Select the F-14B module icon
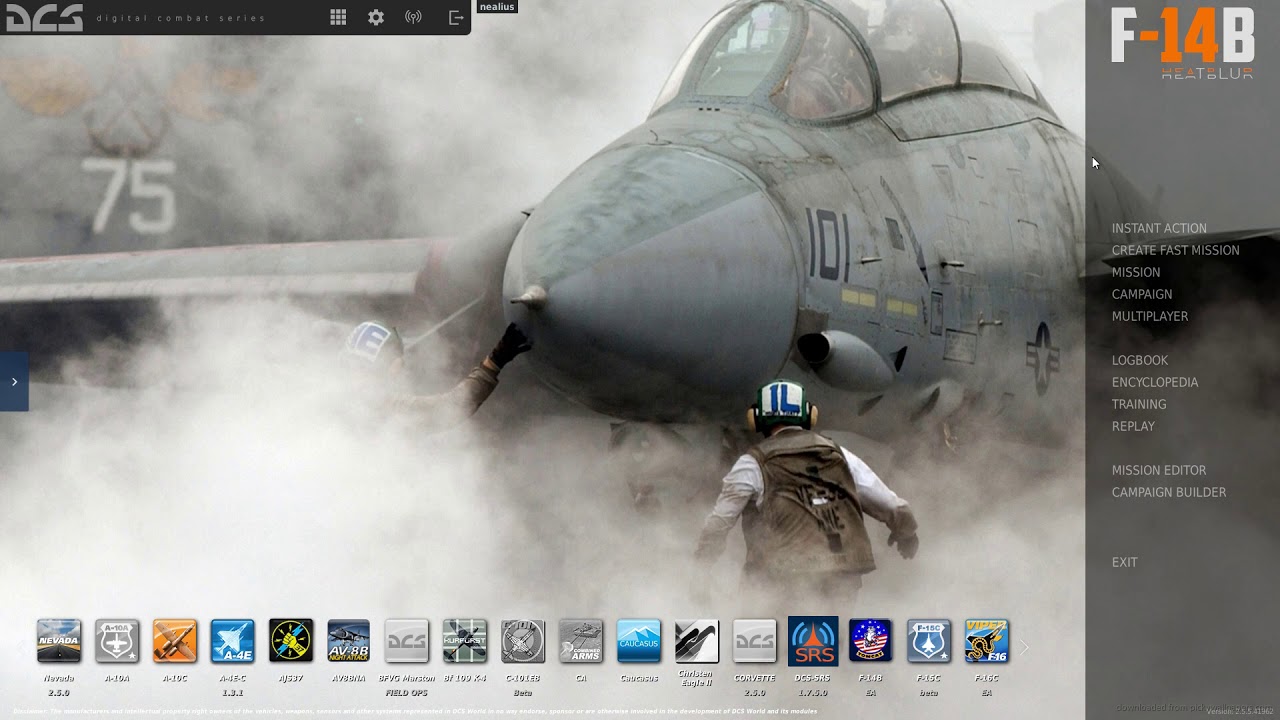 (871, 641)
